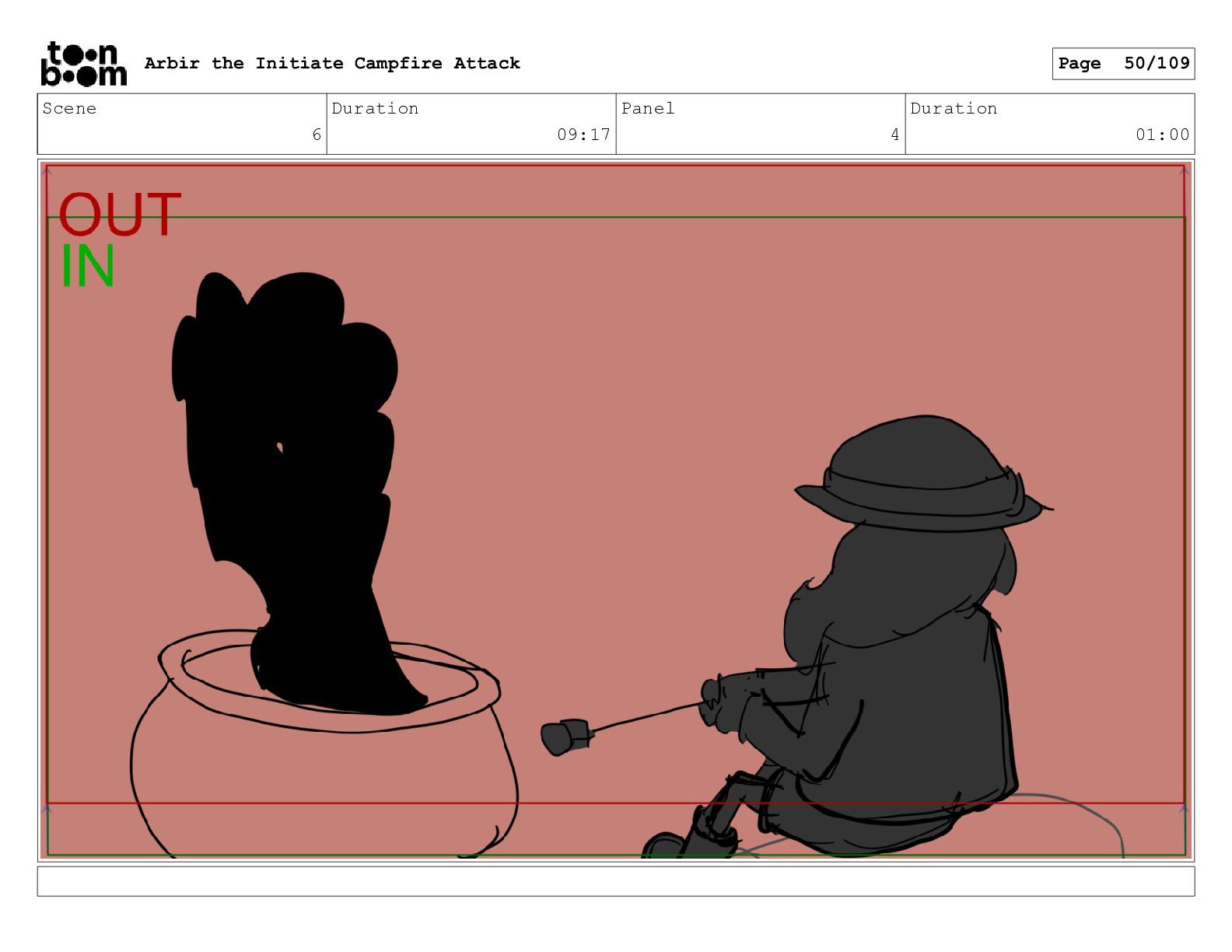
Task: Click the red 'OUT' camera label
Action: coord(119,215)
